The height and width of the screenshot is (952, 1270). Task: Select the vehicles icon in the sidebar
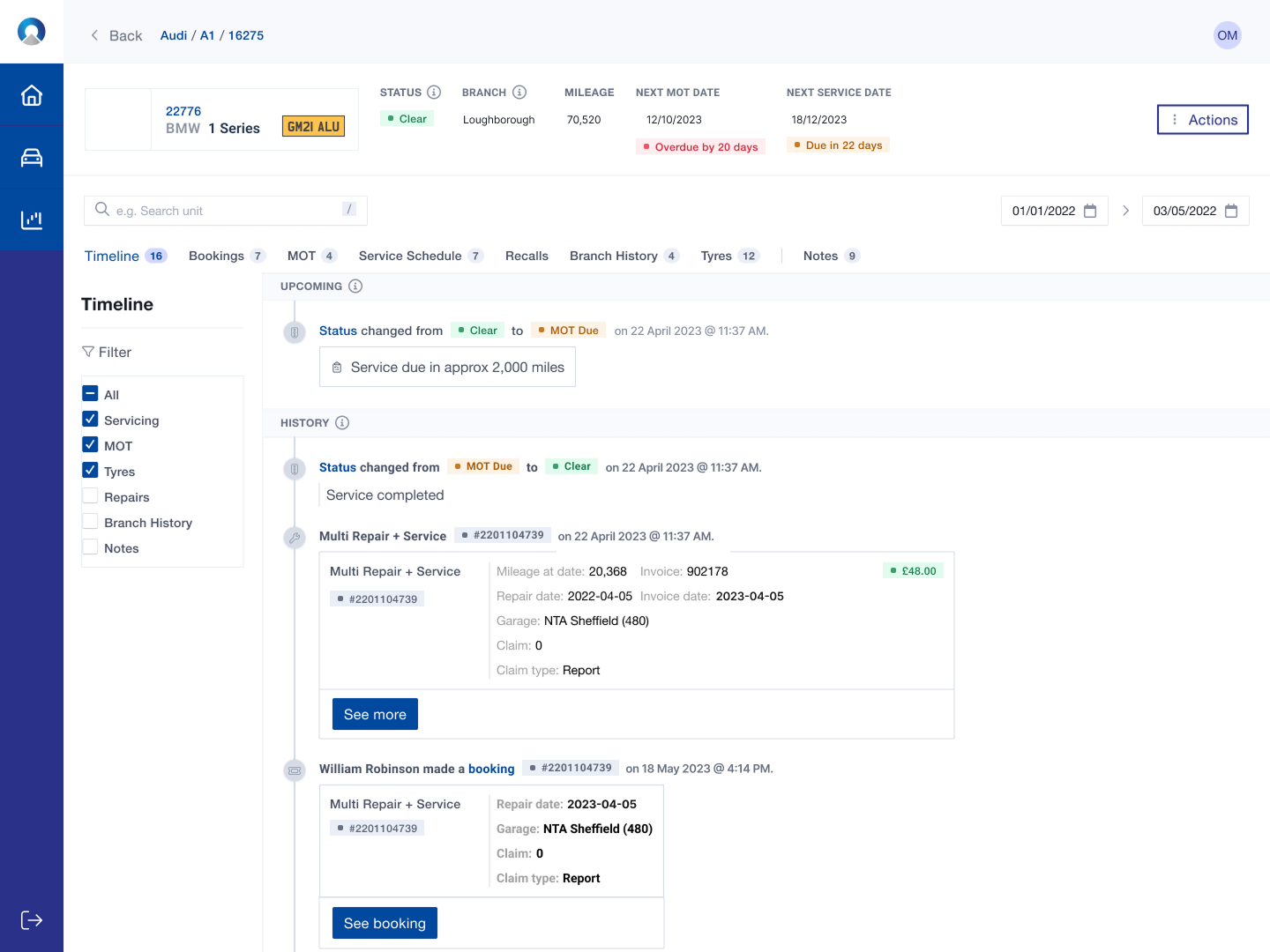[32, 156]
